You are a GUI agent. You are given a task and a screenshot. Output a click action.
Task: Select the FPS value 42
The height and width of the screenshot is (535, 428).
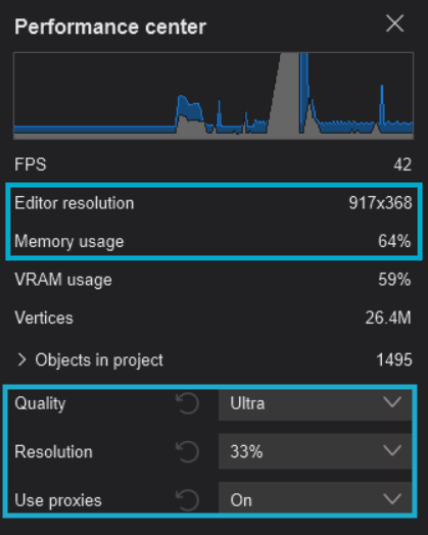point(402,164)
